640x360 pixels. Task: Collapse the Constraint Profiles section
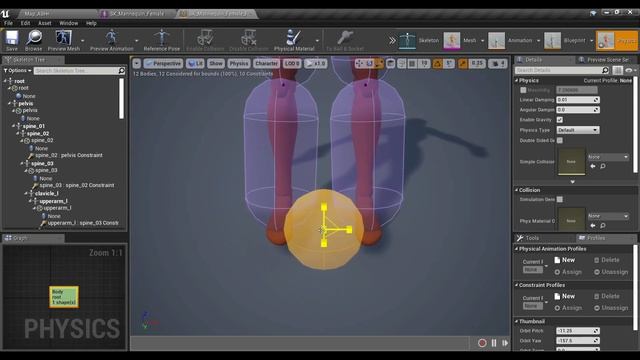click(516, 285)
